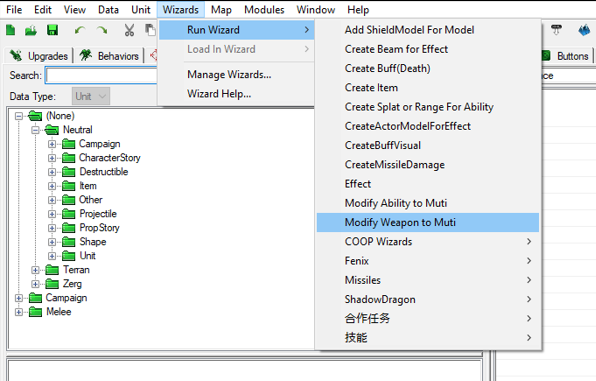The image size is (596, 381).
Task: Click the Copy toolbar icon
Action: [x=151, y=30]
